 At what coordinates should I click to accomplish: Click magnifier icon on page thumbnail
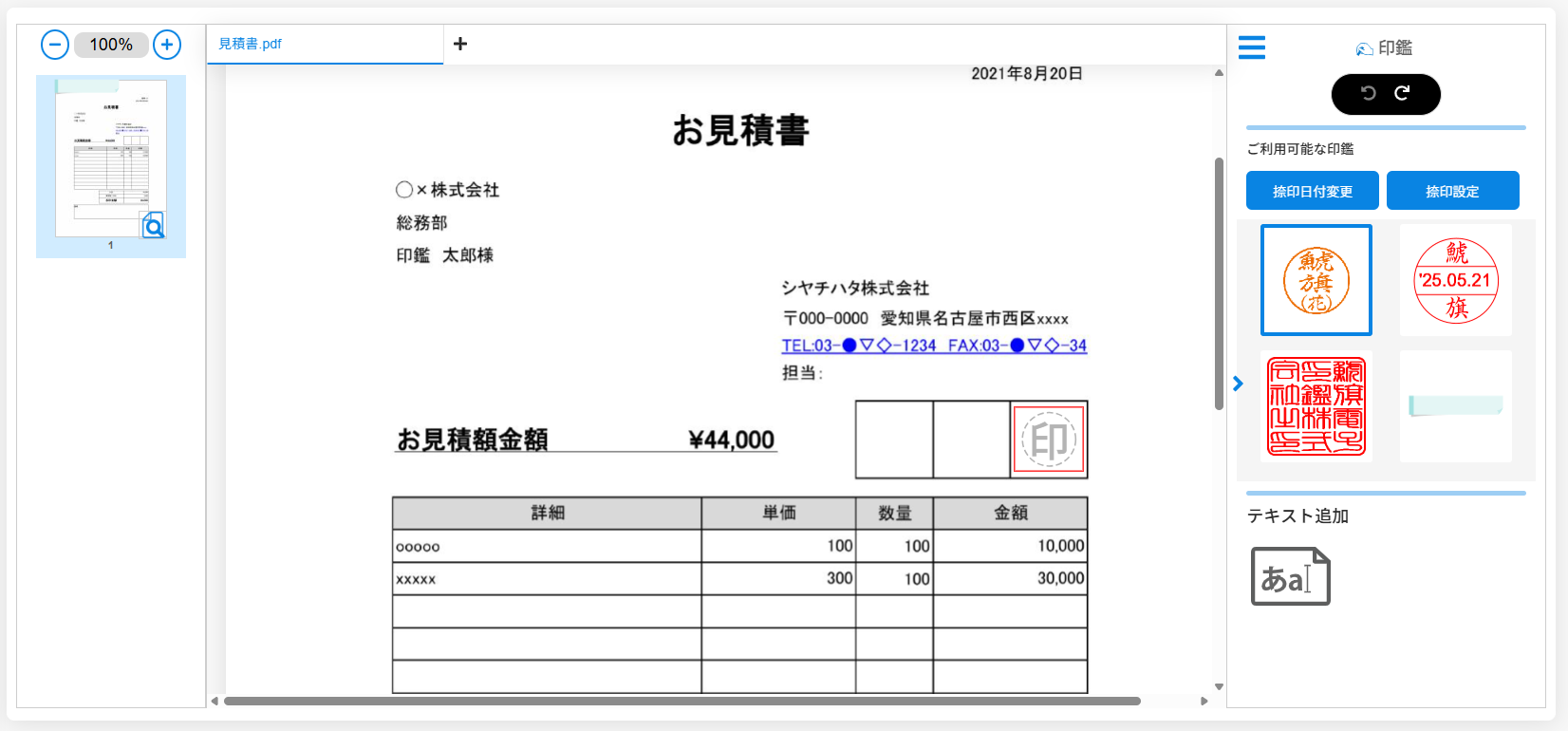click(154, 226)
